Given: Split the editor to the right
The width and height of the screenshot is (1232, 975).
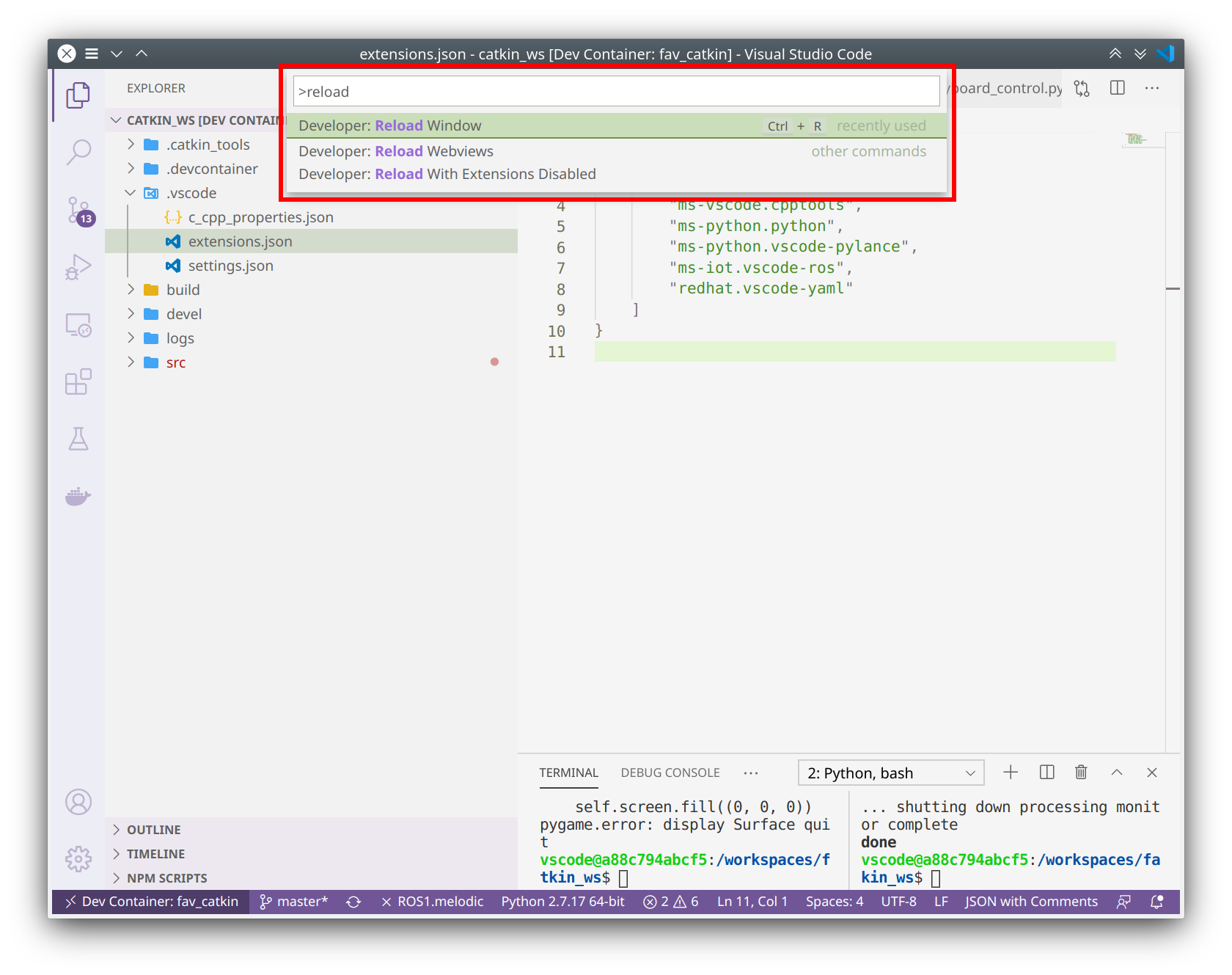Looking at the screenshot, I should click(1118, 88).
